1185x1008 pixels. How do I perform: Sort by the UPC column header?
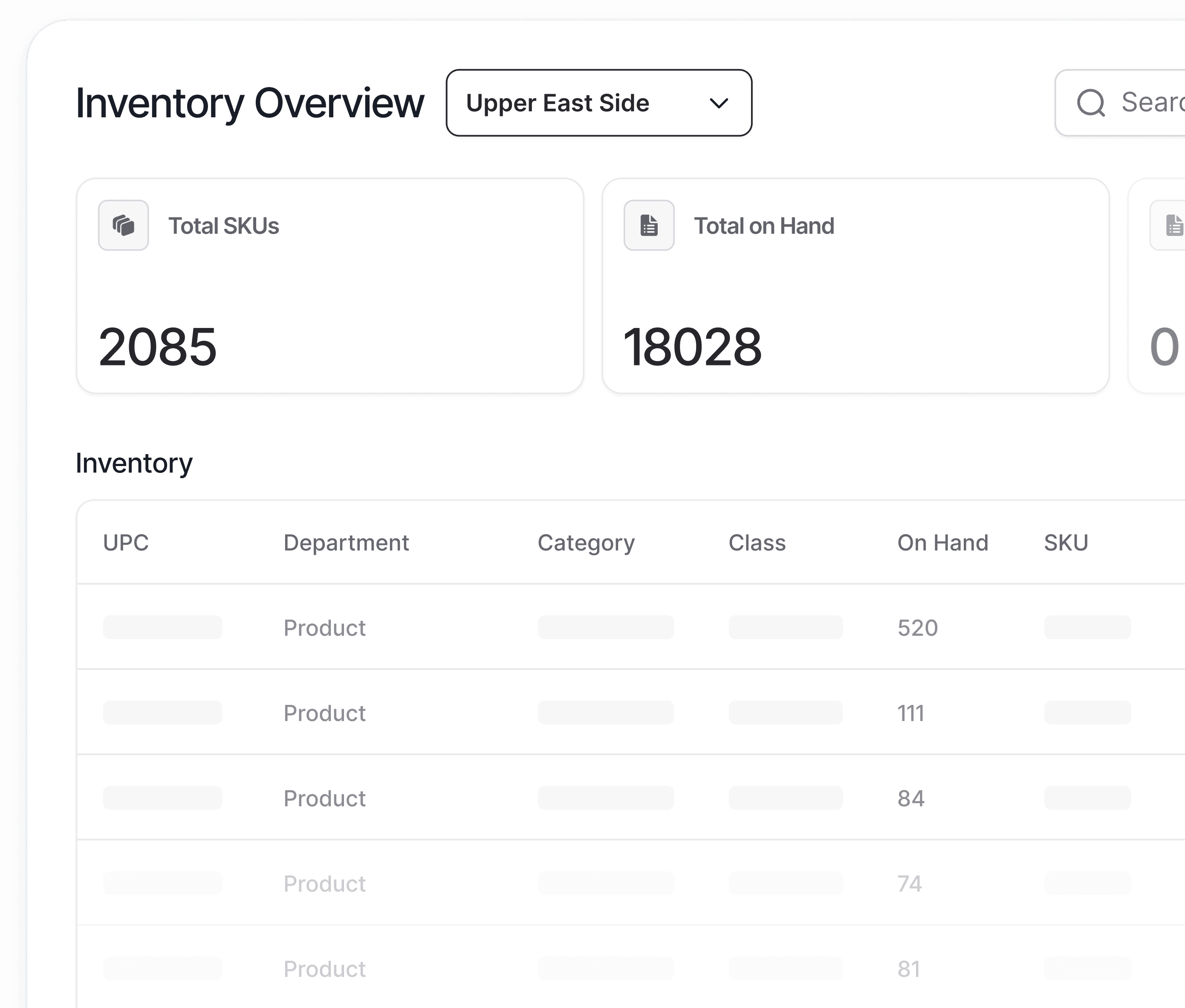click(126, 542)
